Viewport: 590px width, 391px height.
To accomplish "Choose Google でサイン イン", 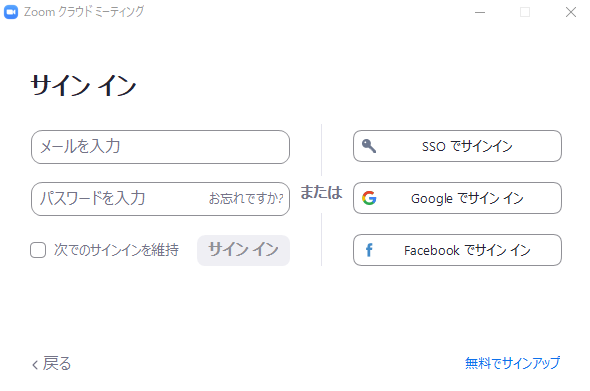I will (457, 198).
